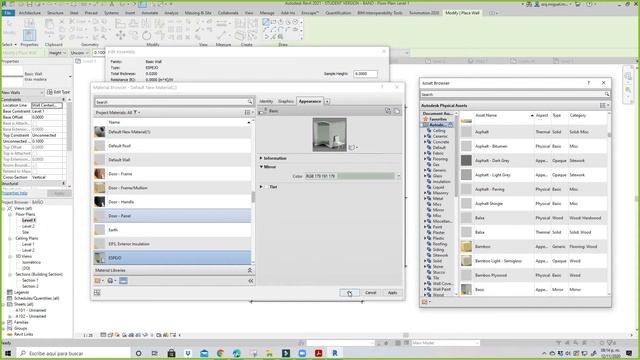Image resolution: width=640 pixels, height=360 pixels.
Task: Click the Asset Browser help question mark
Action: [x=589, y=83]
